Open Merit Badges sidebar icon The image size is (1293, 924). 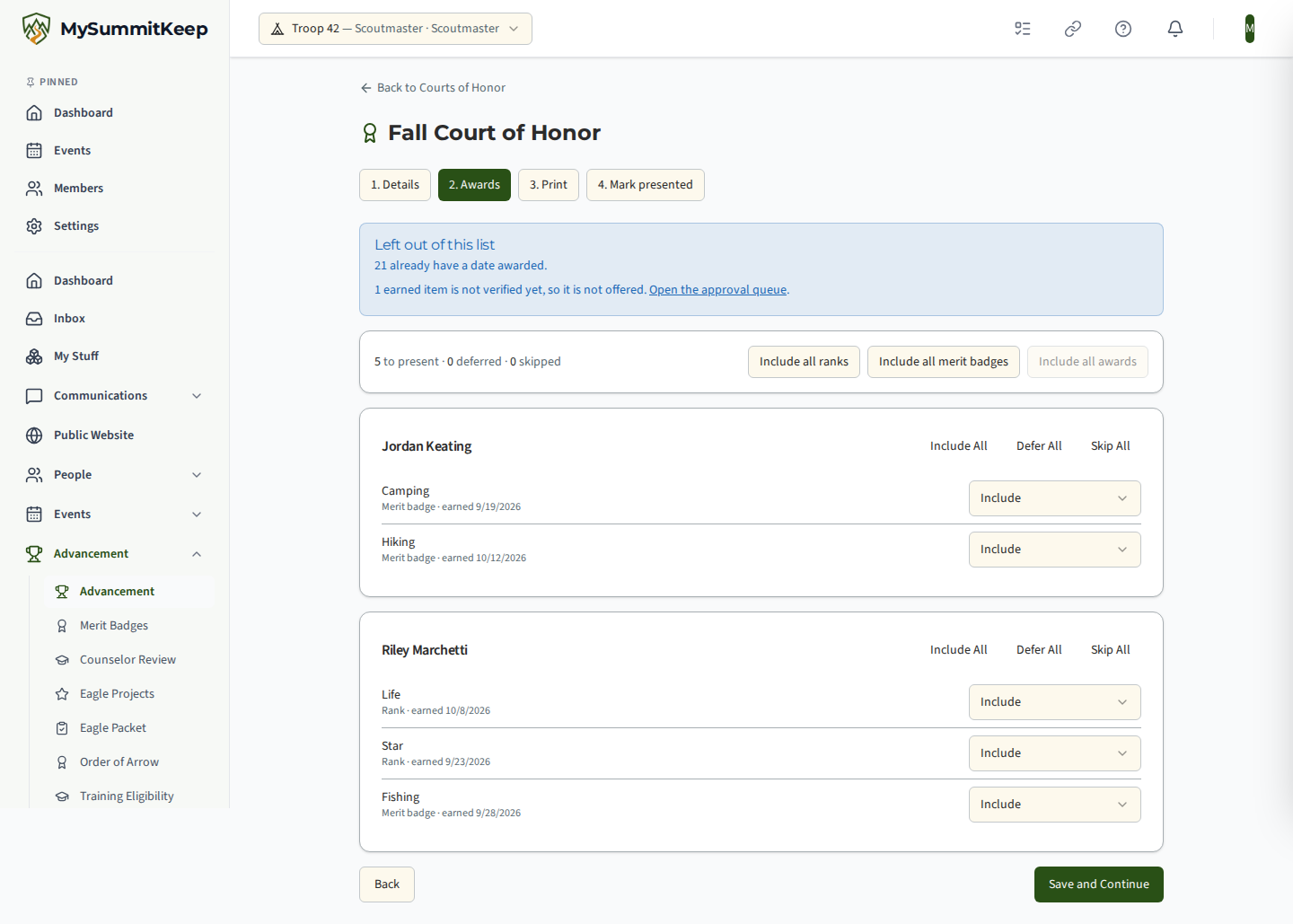[x=62, y=626]
